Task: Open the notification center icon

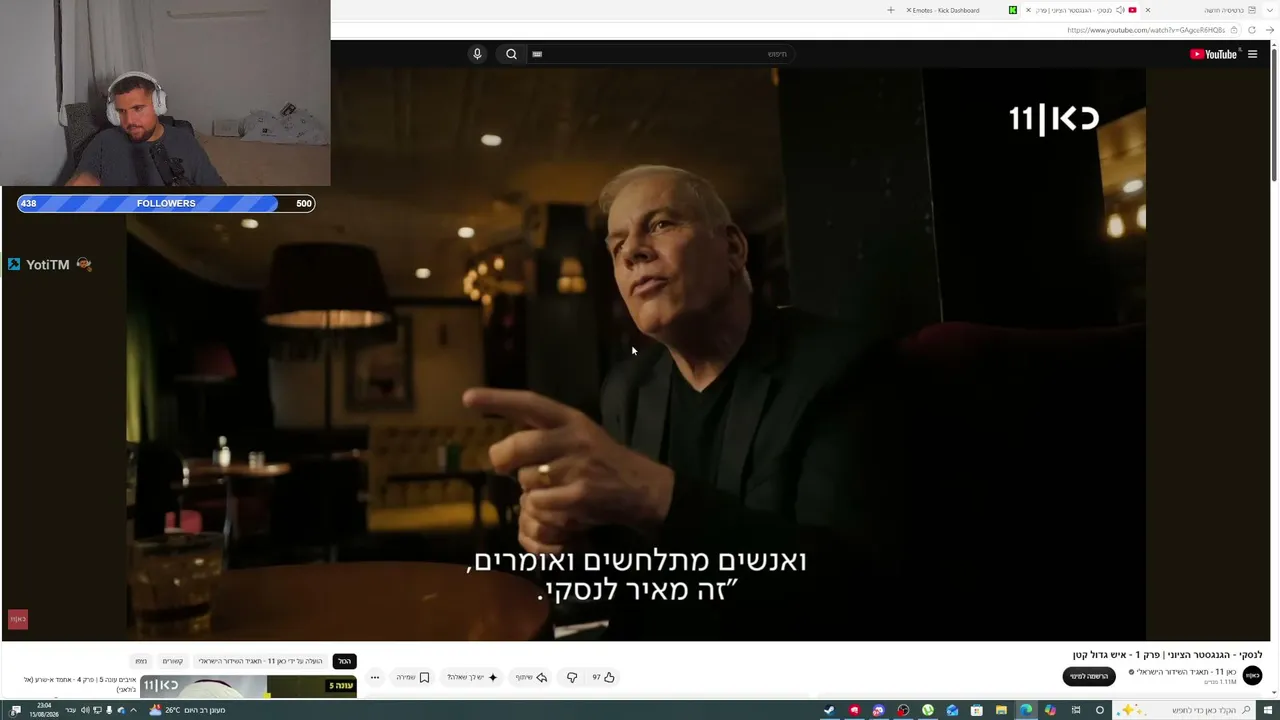Action: coord(16,710)
